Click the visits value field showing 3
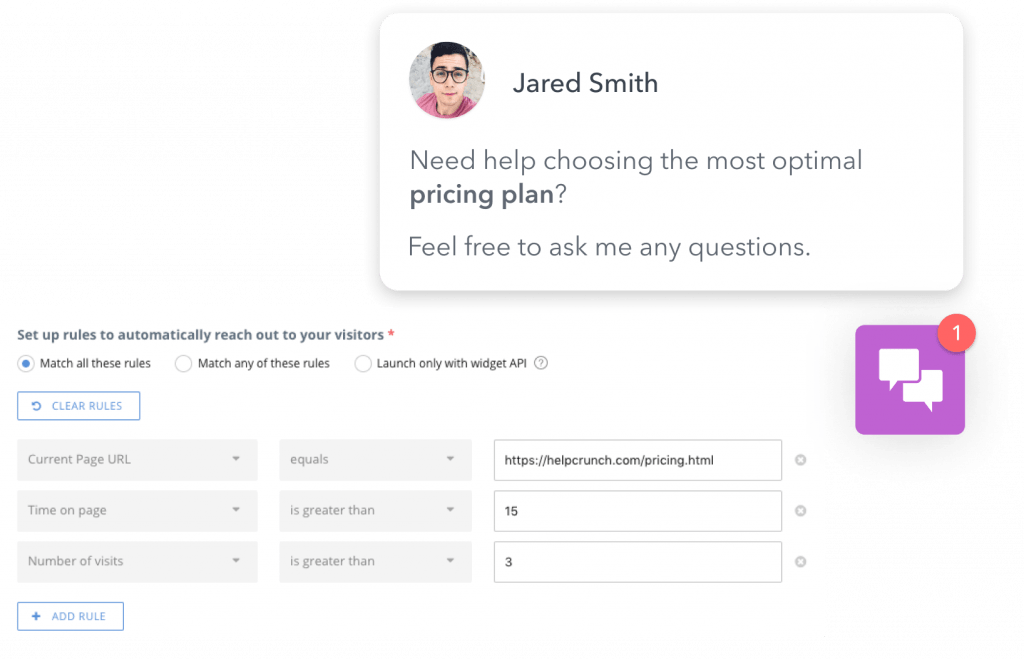The height and width of the screenshot is (659, 1024). [x=637, y=562]
